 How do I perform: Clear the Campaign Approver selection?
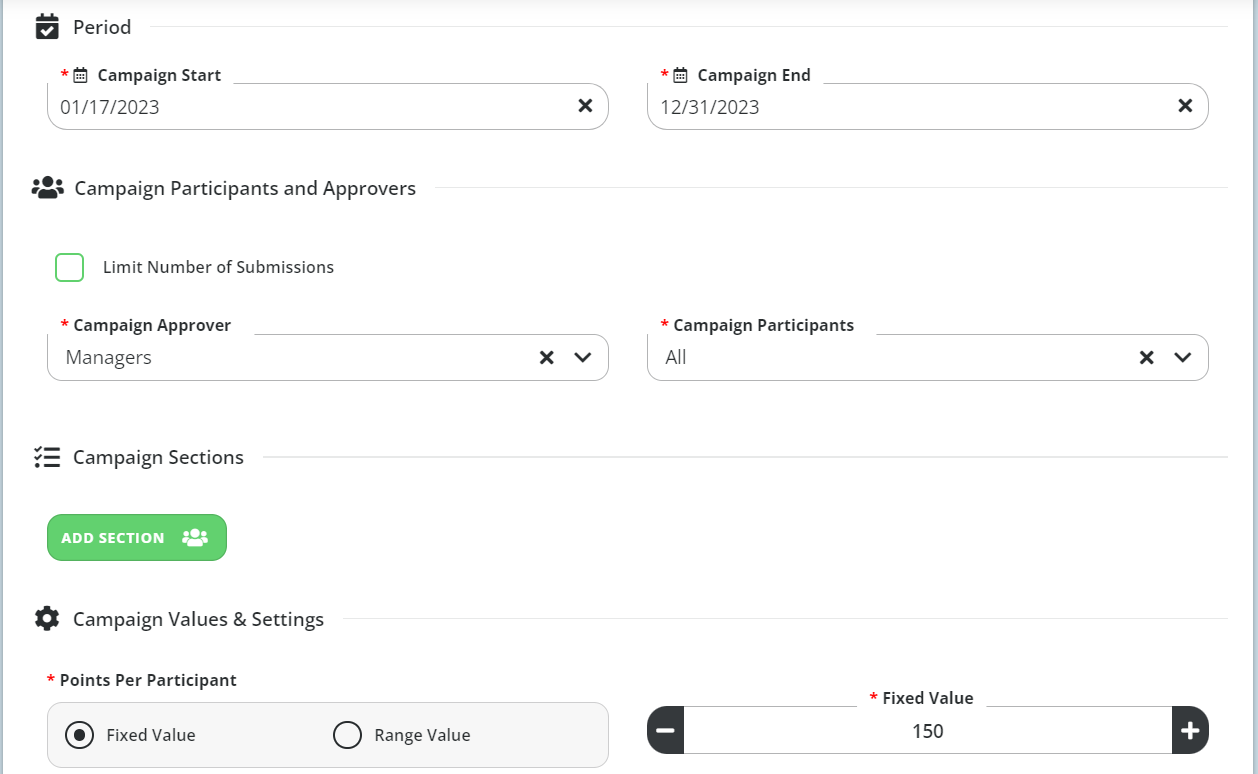(x=547, y=357)
